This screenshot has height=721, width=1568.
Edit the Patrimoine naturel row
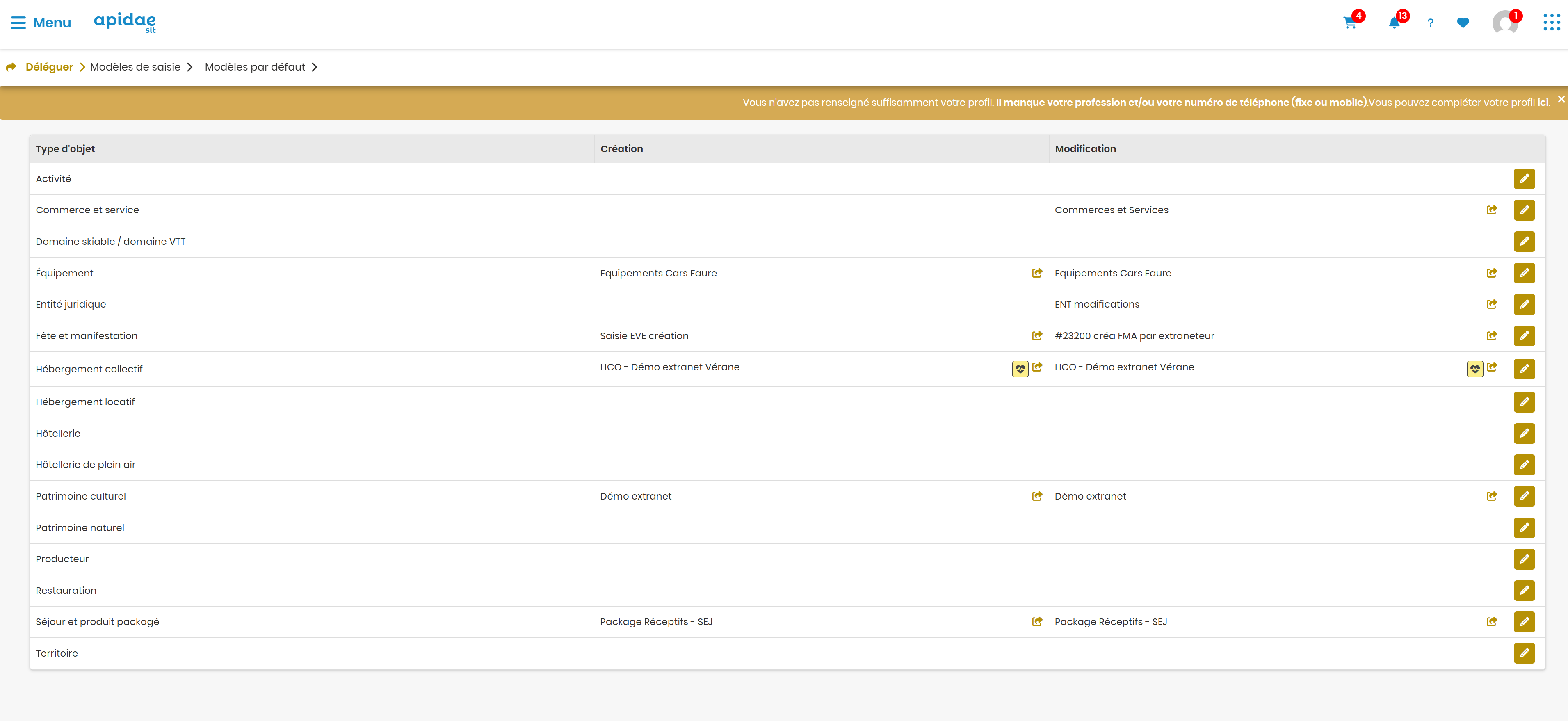1524,527
